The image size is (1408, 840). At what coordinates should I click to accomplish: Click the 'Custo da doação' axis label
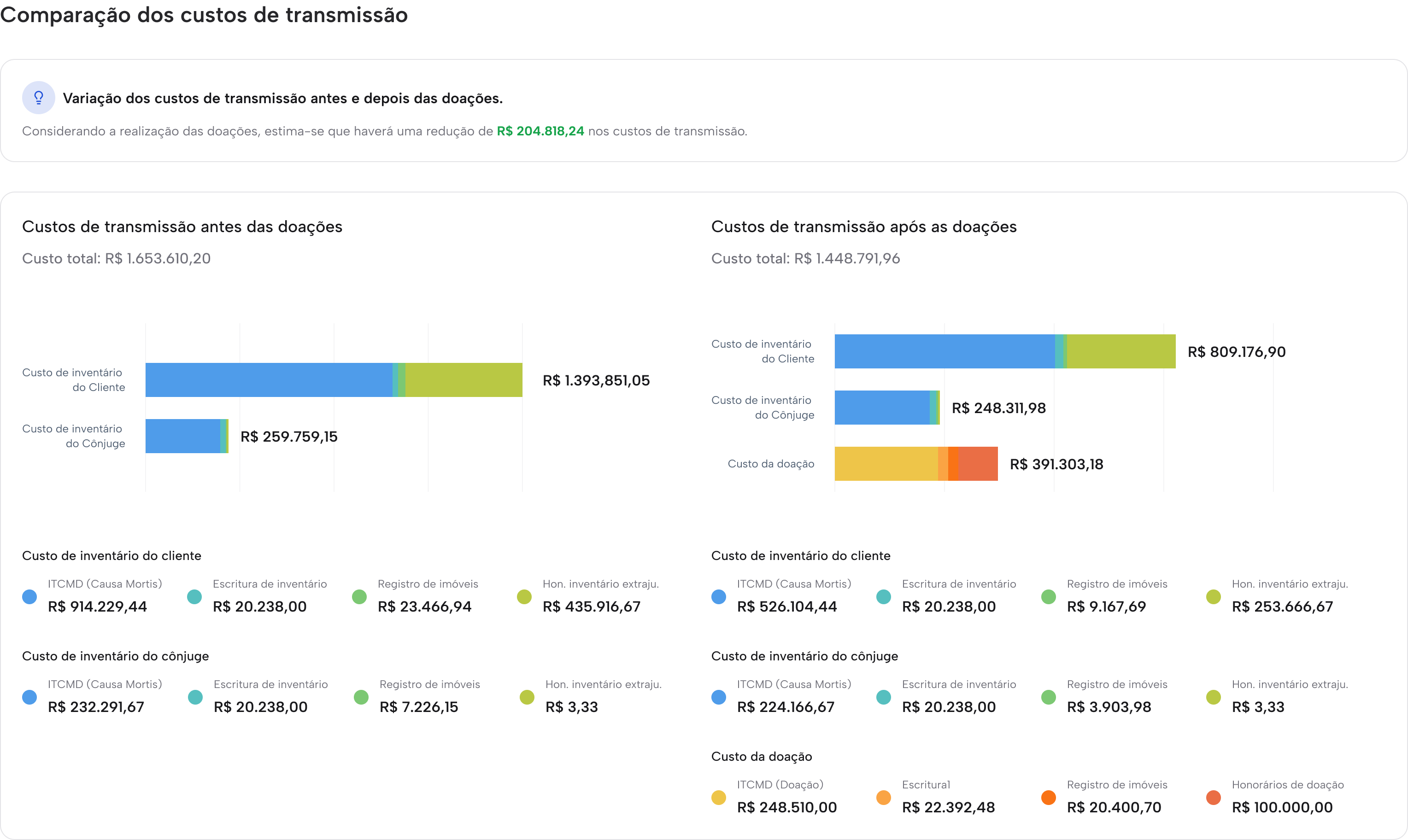[771, 464]
